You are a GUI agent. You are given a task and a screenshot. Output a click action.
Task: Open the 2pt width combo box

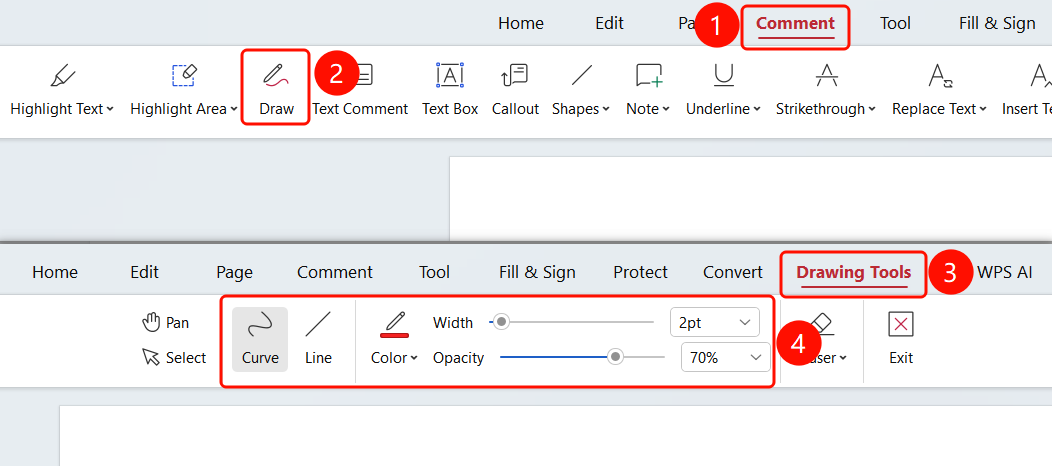point(715,323)
